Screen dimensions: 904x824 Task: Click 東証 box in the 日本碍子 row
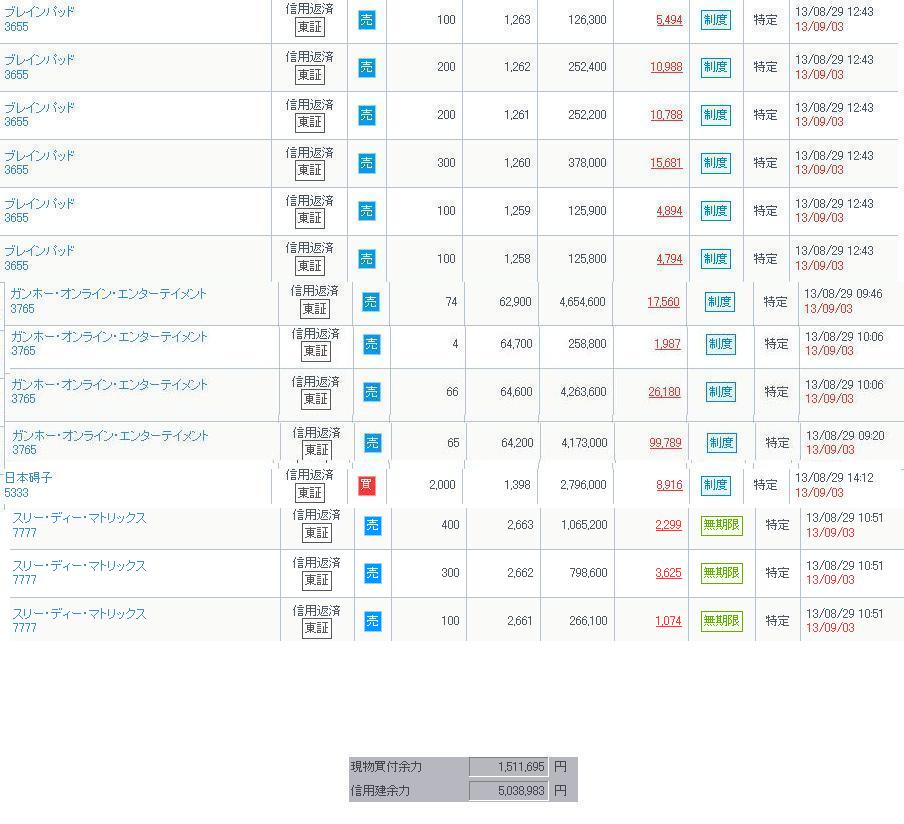pyautogui.click(x=310, y=493)
